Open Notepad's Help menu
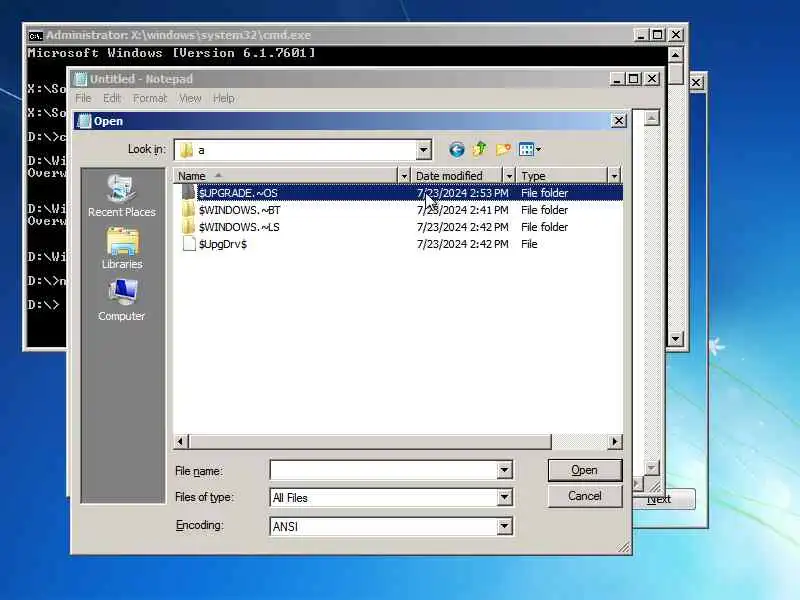Image resolution: width=800 pixels, height=600 pixels. tap(223, 98)
